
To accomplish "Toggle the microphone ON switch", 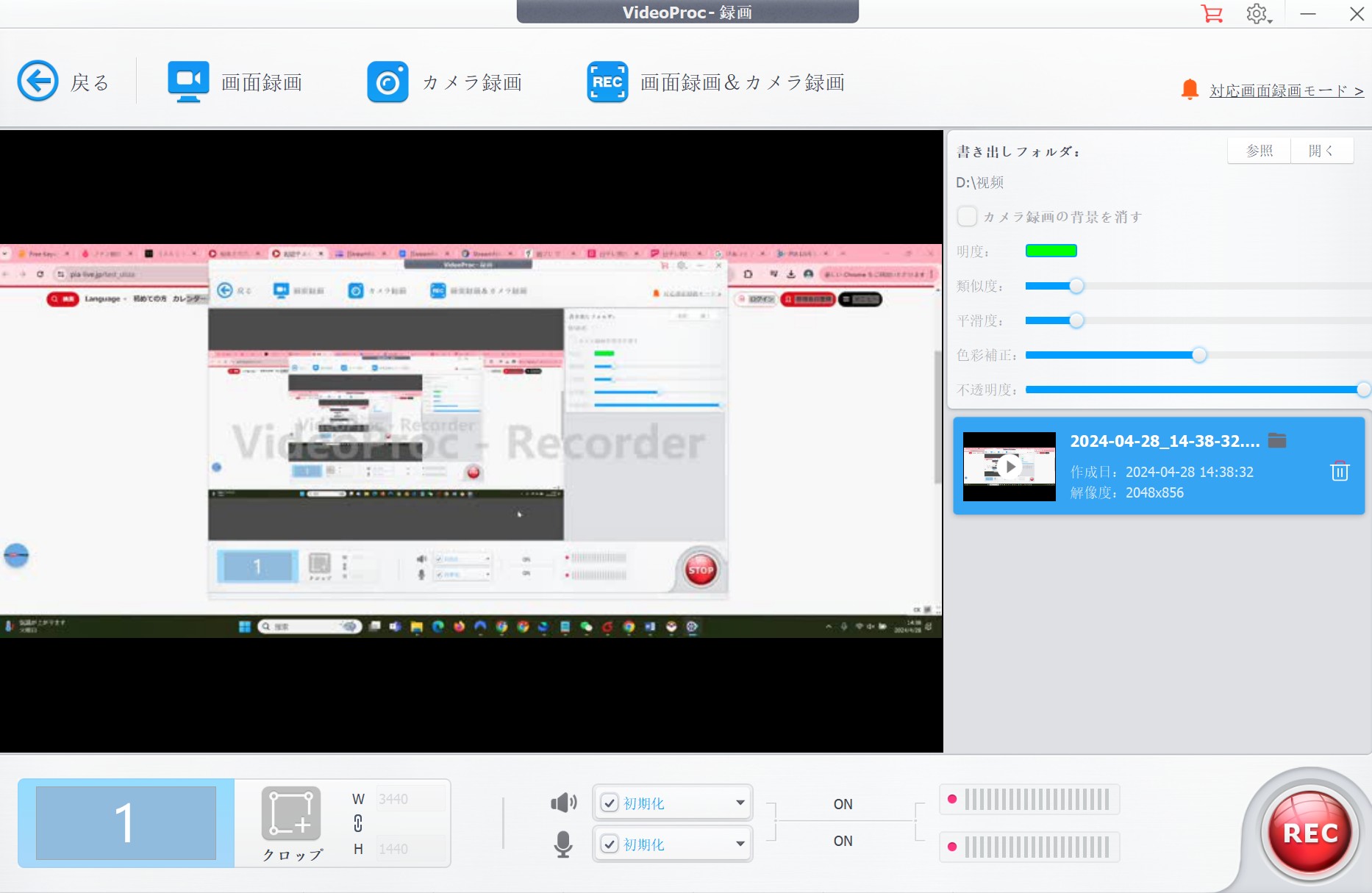I will [x=843, y=841].
